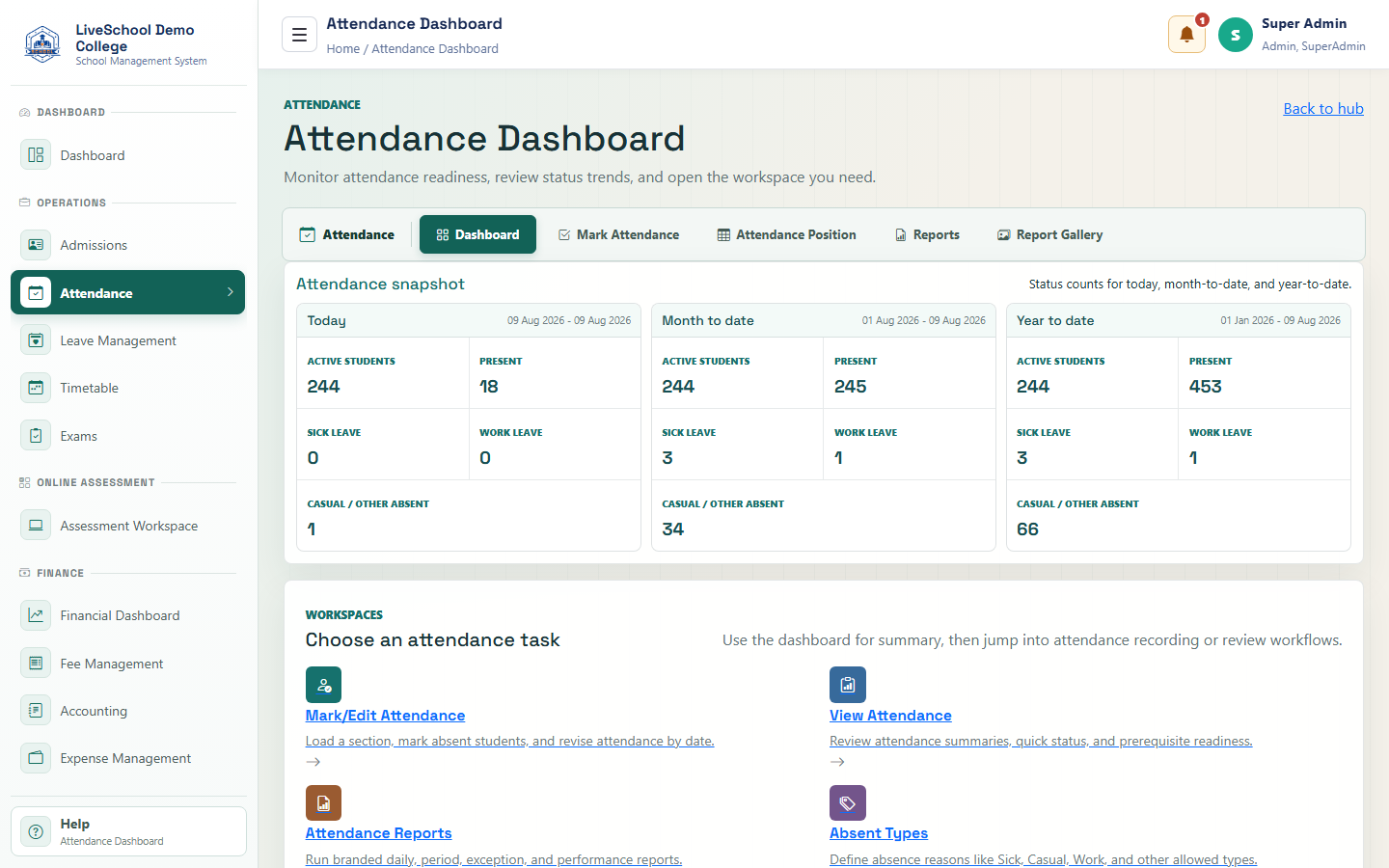Open Fee Management from the sidebar
The height and width of the screenshot is (868, 1389).
[128, 663]
